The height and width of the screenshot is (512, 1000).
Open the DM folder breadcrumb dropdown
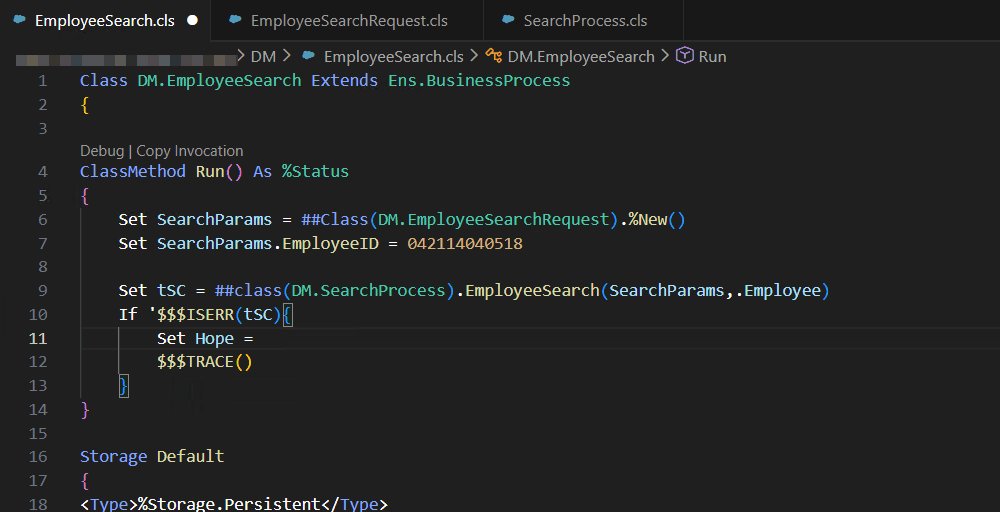click(x=263, y=57)
